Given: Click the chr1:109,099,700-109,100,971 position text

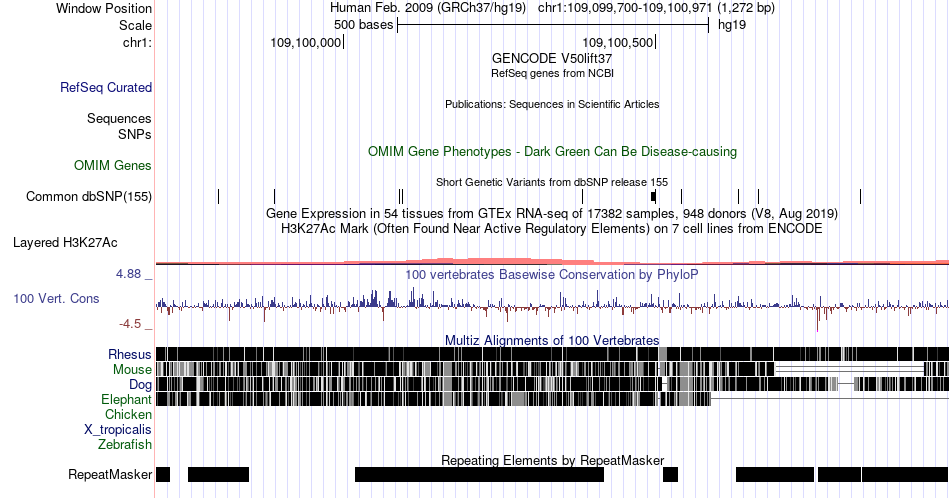Looking at the screenshot, I should coord(625,8).
